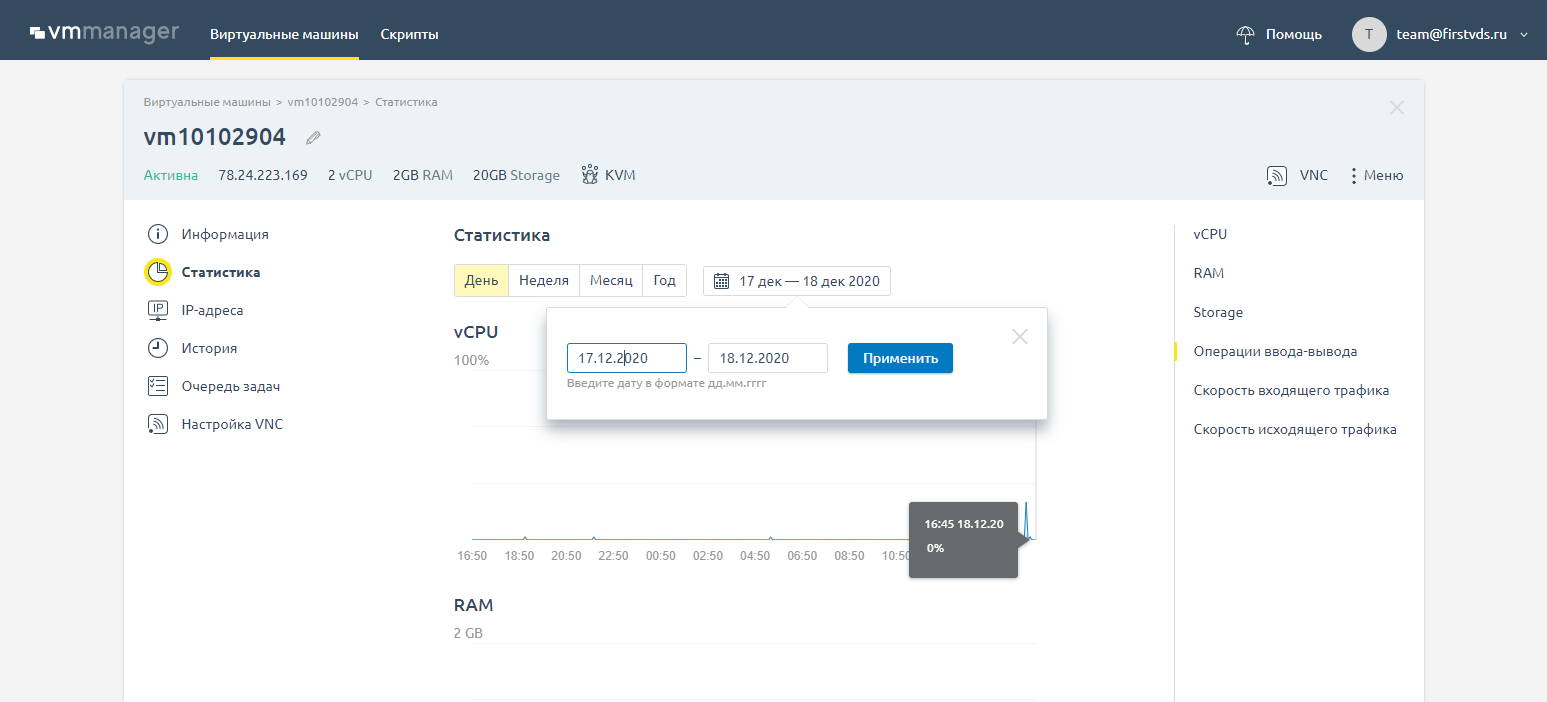The width and height of the screenshot is (1547, 702).
Task: Click the 2GB RAM spec text
Action: click(423, 175)
